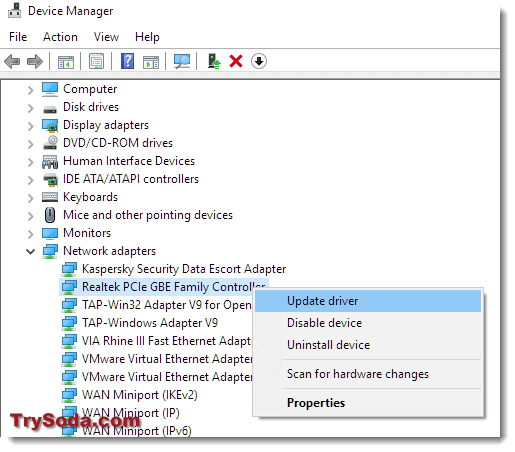Image resolution: width=515 pixels, height=452 pixels.
Task: Click the Forward arrow toolbar button
Action: [35, 61]
